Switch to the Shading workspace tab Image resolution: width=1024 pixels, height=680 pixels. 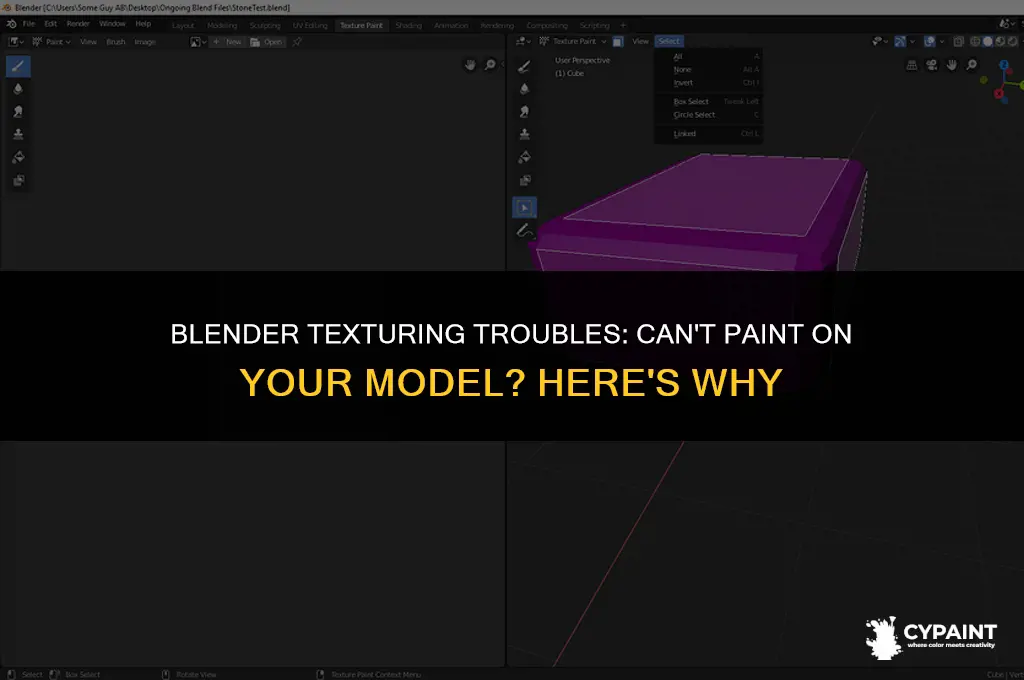pos(408,25)
